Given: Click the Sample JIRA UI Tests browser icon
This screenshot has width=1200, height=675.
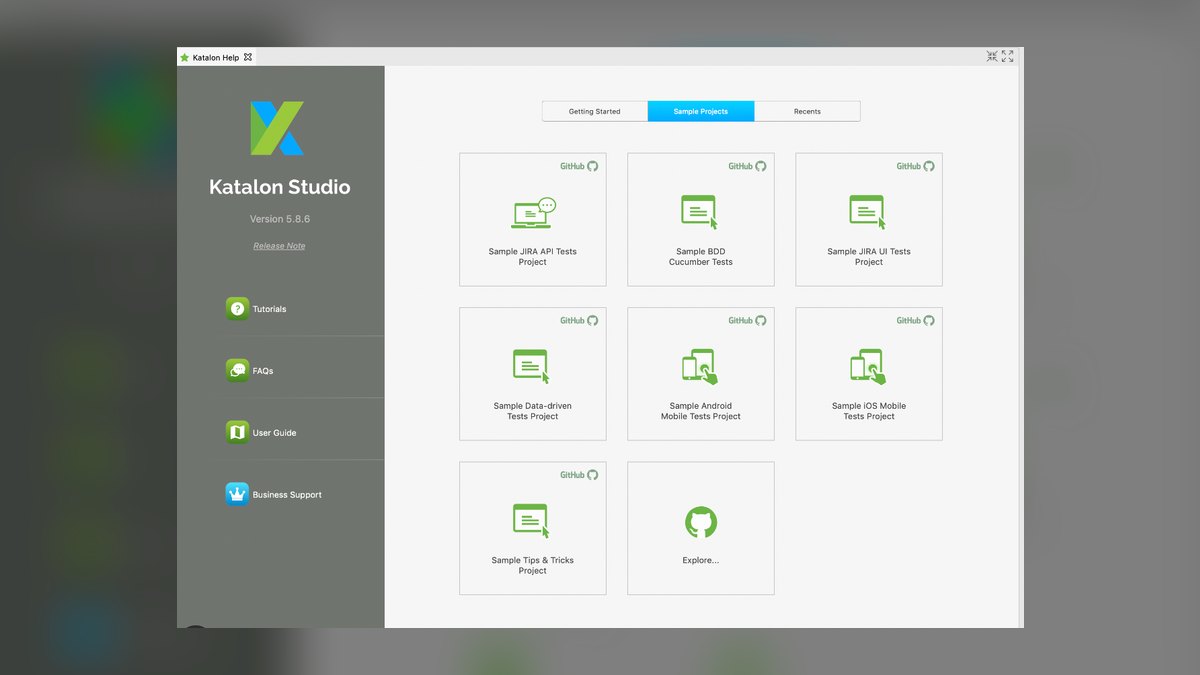Looking at the screenshot, I should click(x=868, y=212).
